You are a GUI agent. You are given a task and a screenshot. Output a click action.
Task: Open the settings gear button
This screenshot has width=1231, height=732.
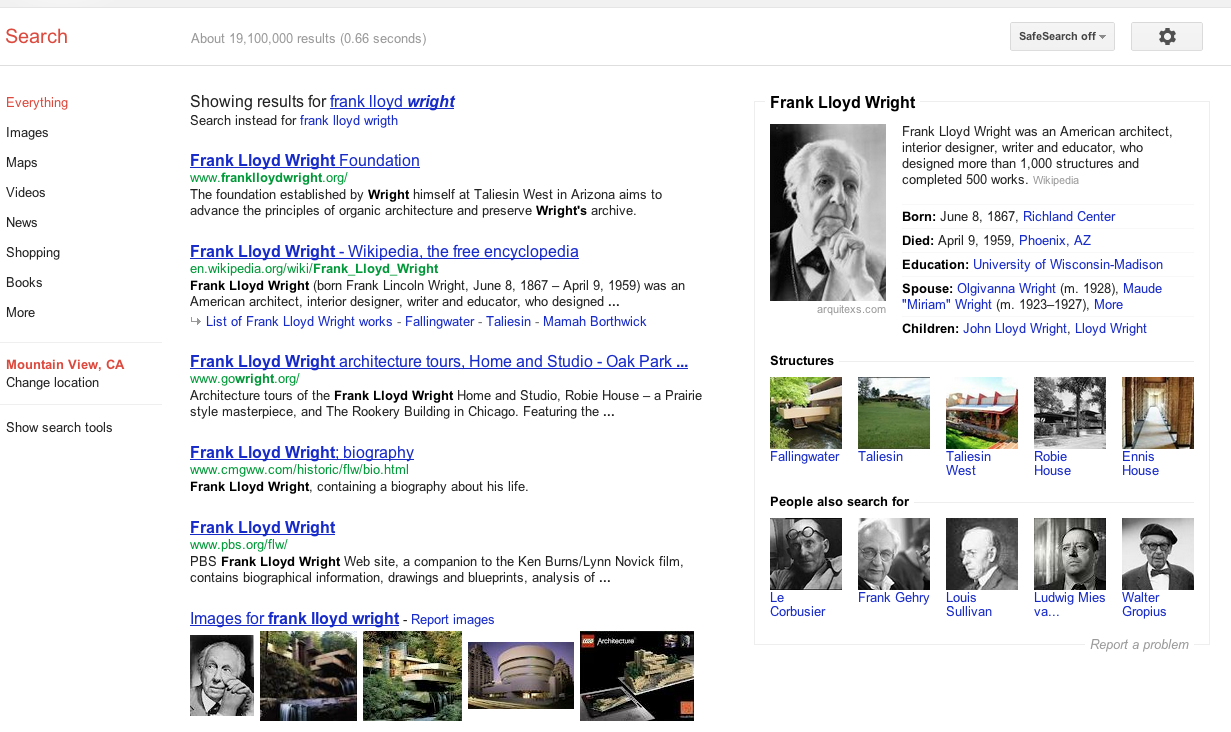coord(1166,36)
